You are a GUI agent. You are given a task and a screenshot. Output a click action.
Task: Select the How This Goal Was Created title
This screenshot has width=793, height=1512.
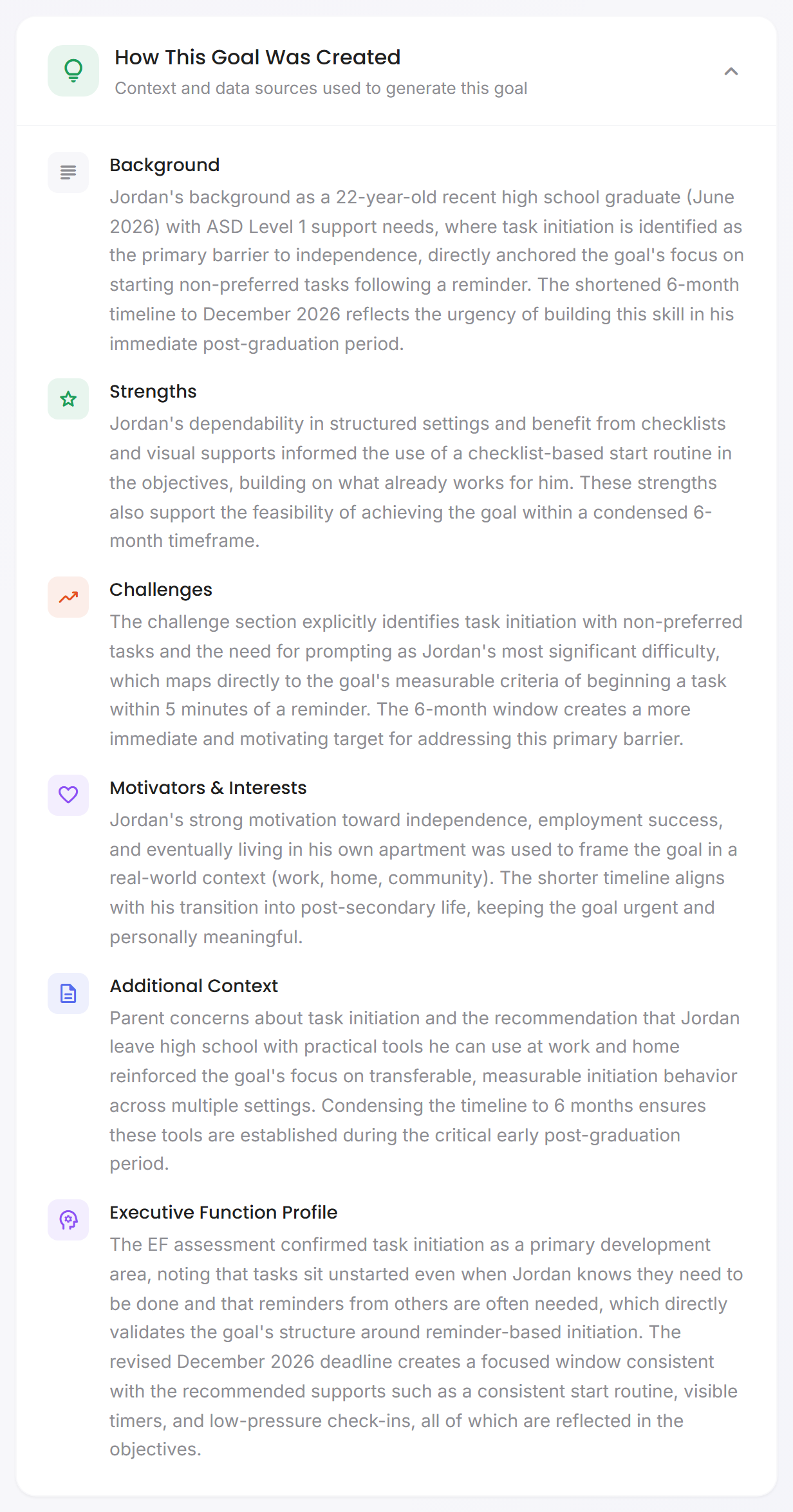pos(257,57)
